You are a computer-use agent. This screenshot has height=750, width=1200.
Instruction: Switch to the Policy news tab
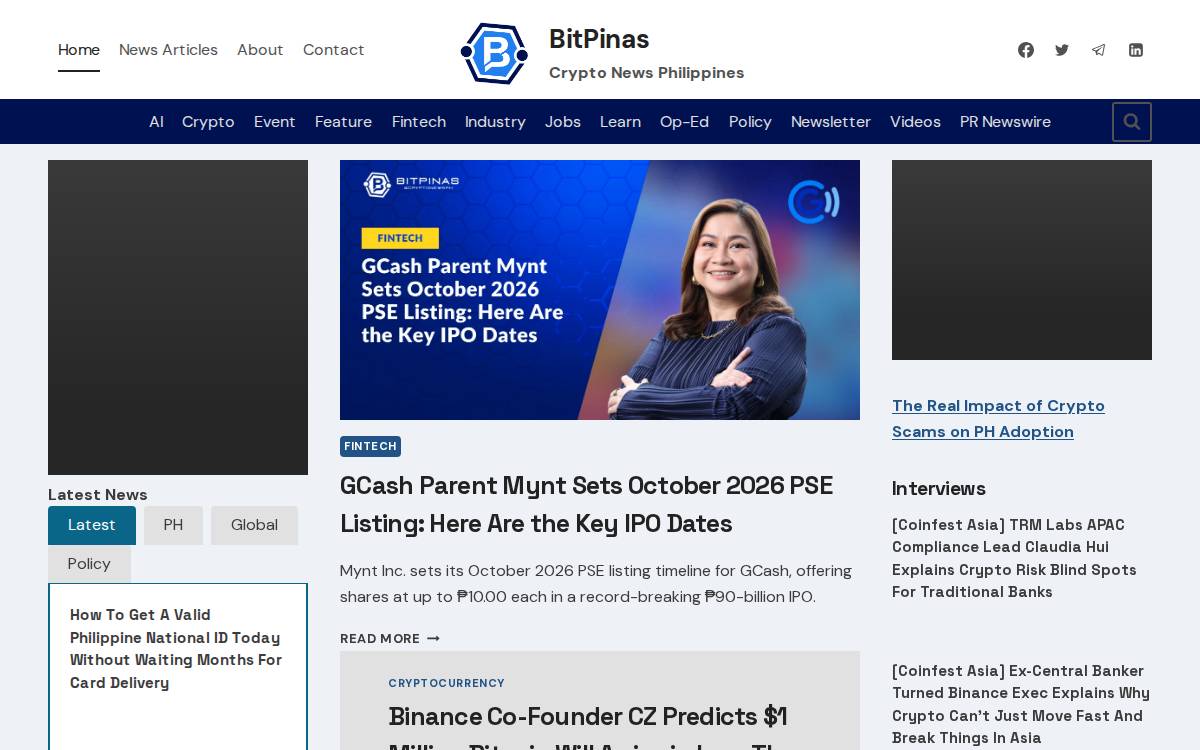click(x=89, y=564)
